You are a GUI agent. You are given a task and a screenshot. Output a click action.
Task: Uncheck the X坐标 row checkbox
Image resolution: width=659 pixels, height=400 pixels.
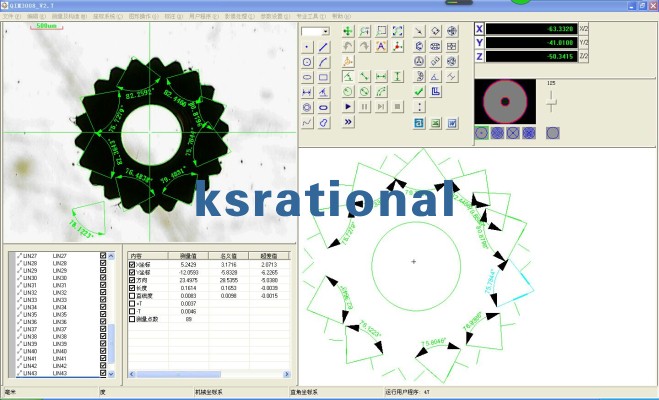point(132,264)
